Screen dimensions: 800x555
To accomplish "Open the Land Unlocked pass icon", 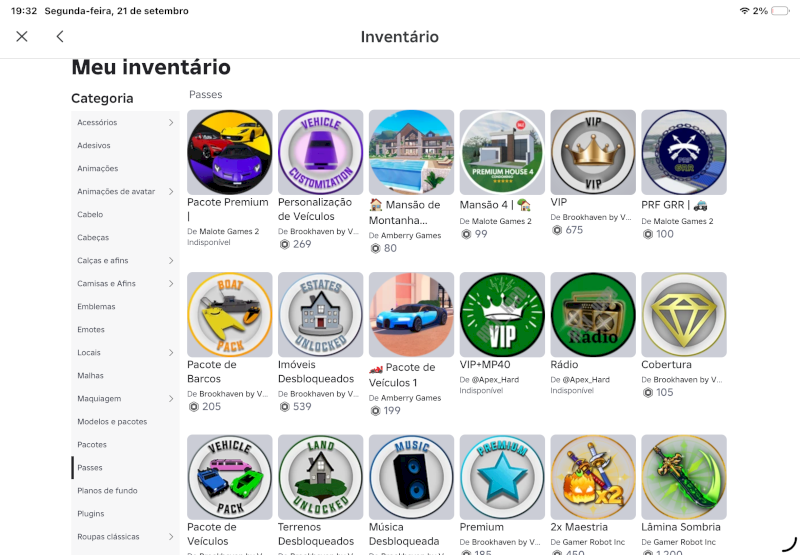I will pyautogui.click(x=320, y=477).
